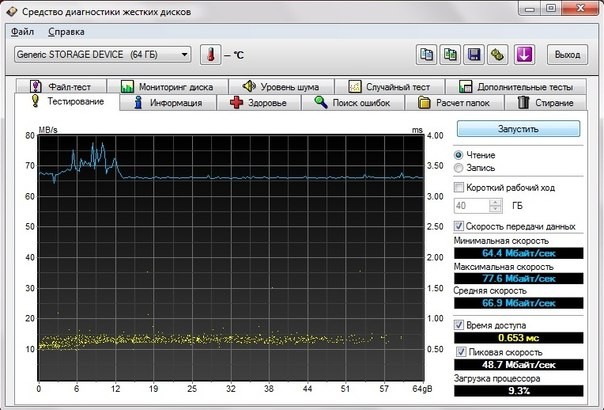Open the Файл menu
Screen dimensions: 604x410
tap(22, 30)
